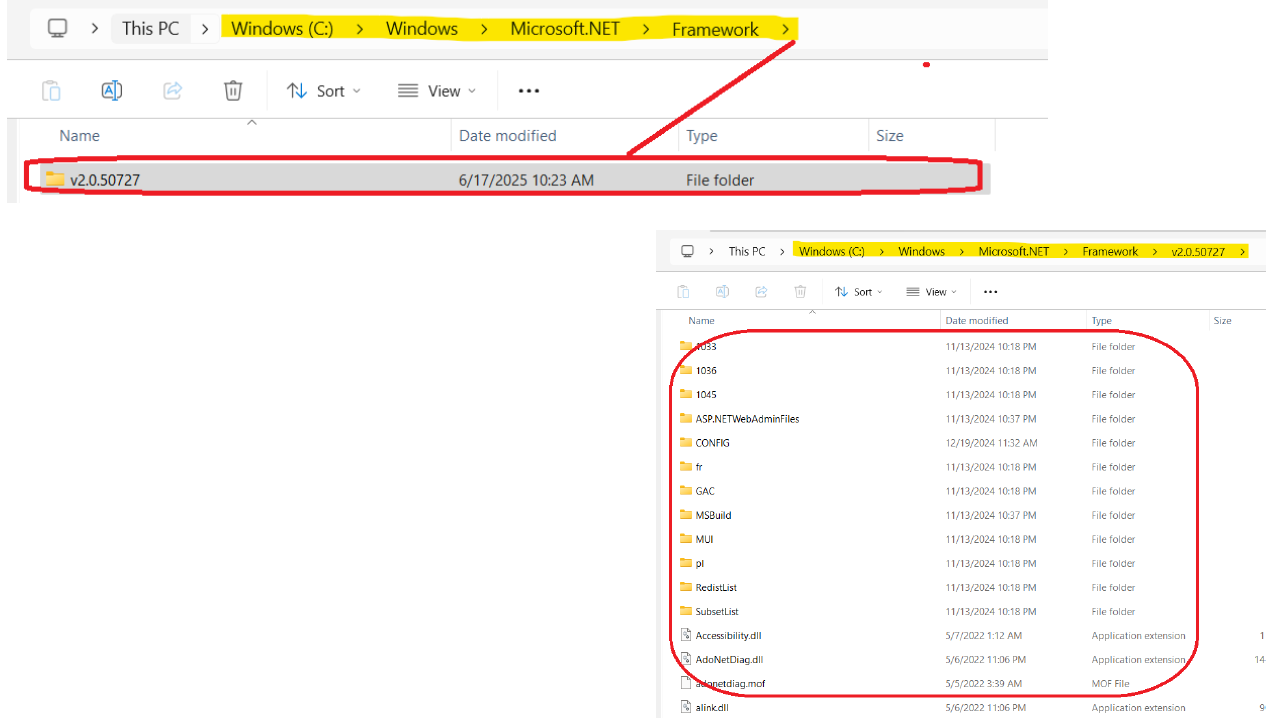
Task: Select the MSBuild folder
Action: 713,515
